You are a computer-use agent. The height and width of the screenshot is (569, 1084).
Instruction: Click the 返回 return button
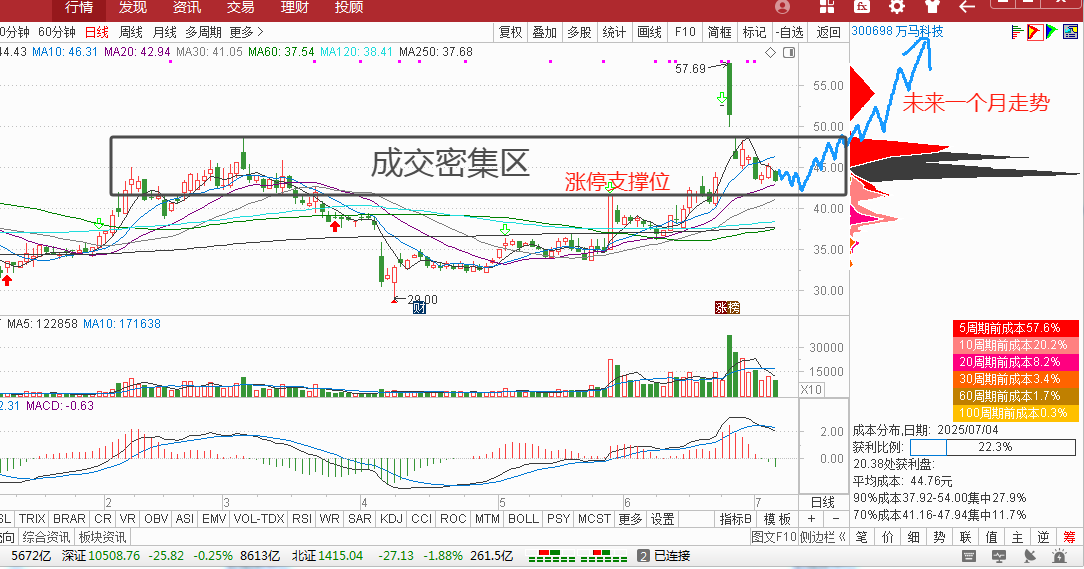pyautogui.click(x=828, y=32)
